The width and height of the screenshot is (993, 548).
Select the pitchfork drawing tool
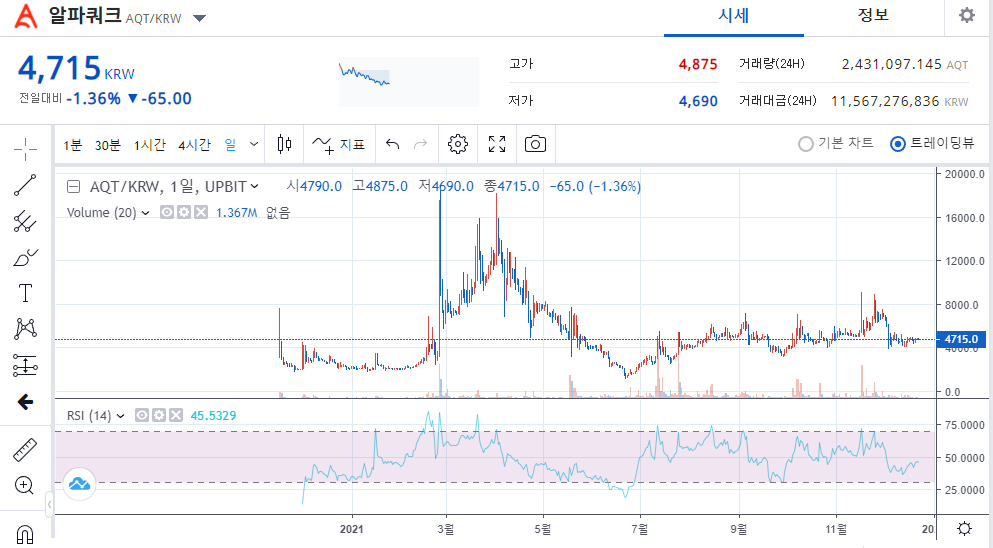25,222
